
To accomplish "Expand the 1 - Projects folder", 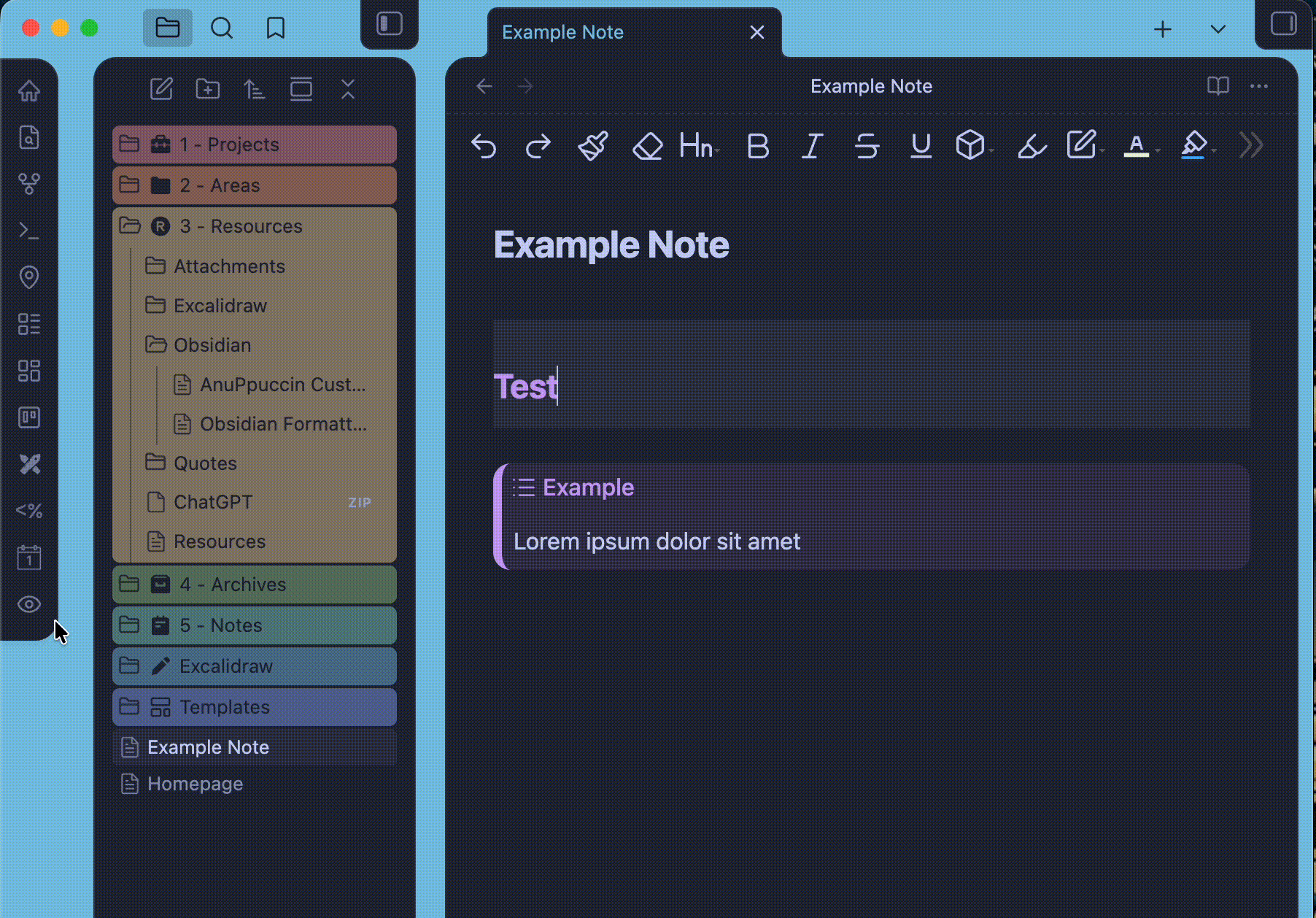I will [x=229, y=144].
